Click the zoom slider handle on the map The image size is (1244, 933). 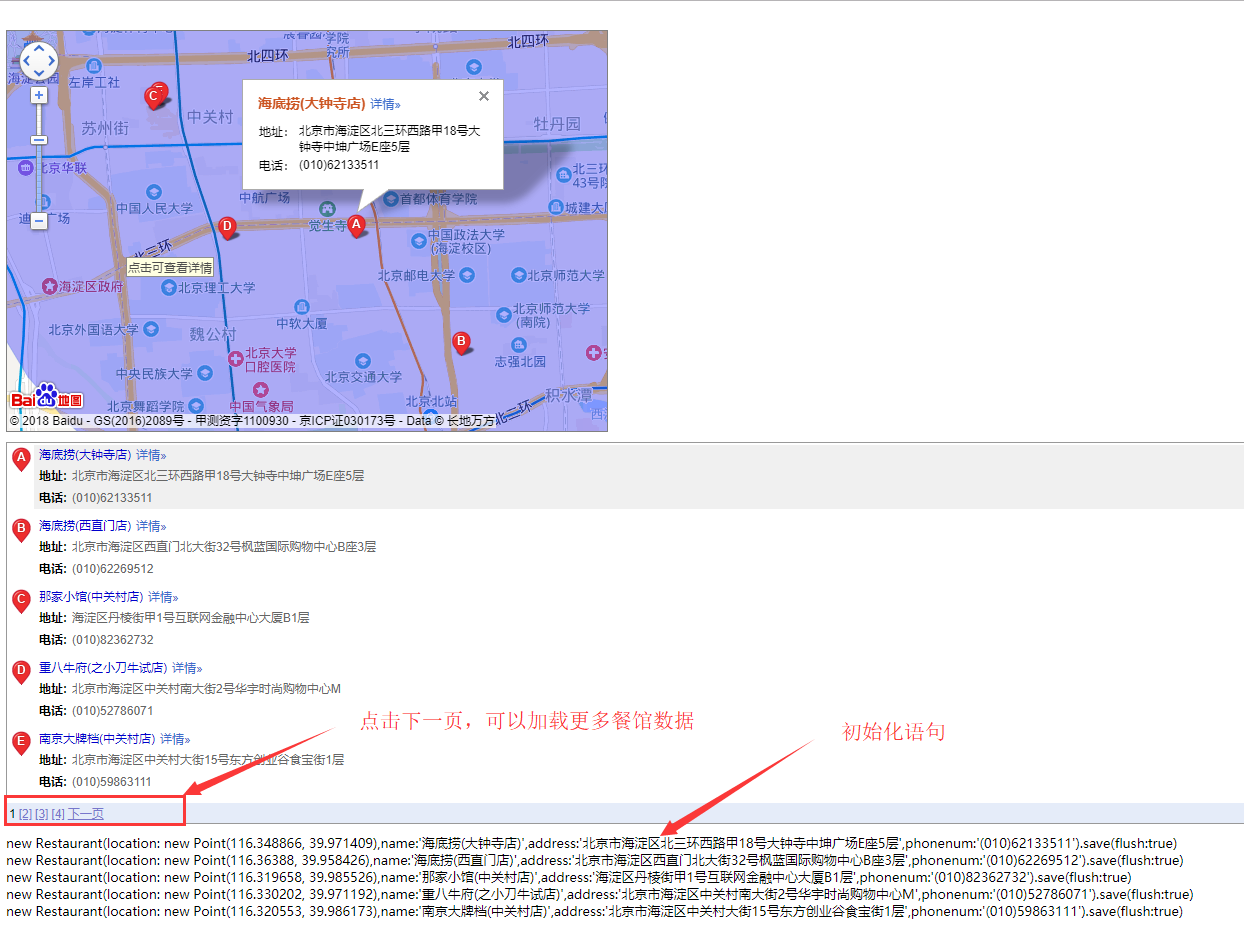pos(39,140)
